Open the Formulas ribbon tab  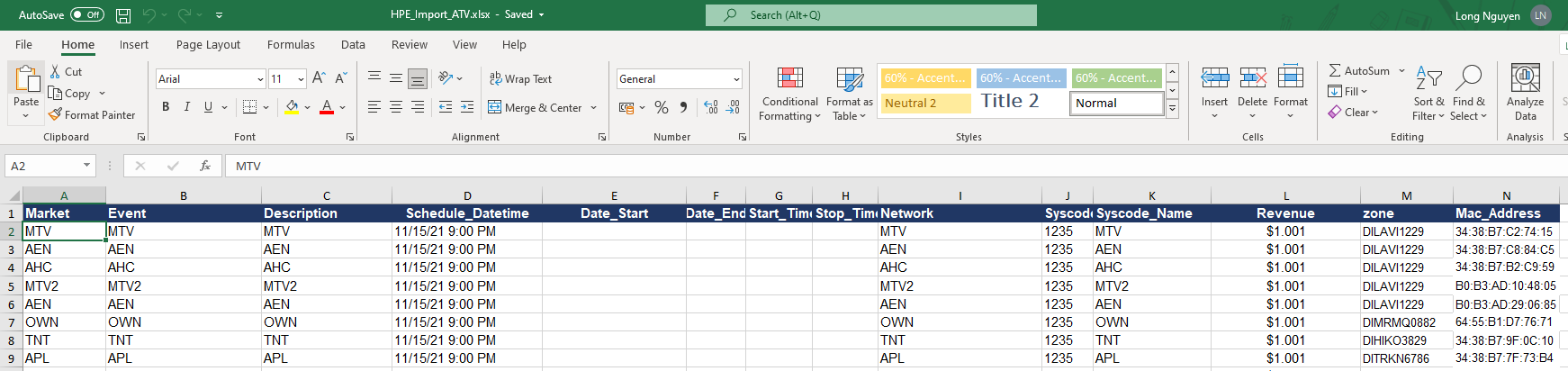click(291, 44)
